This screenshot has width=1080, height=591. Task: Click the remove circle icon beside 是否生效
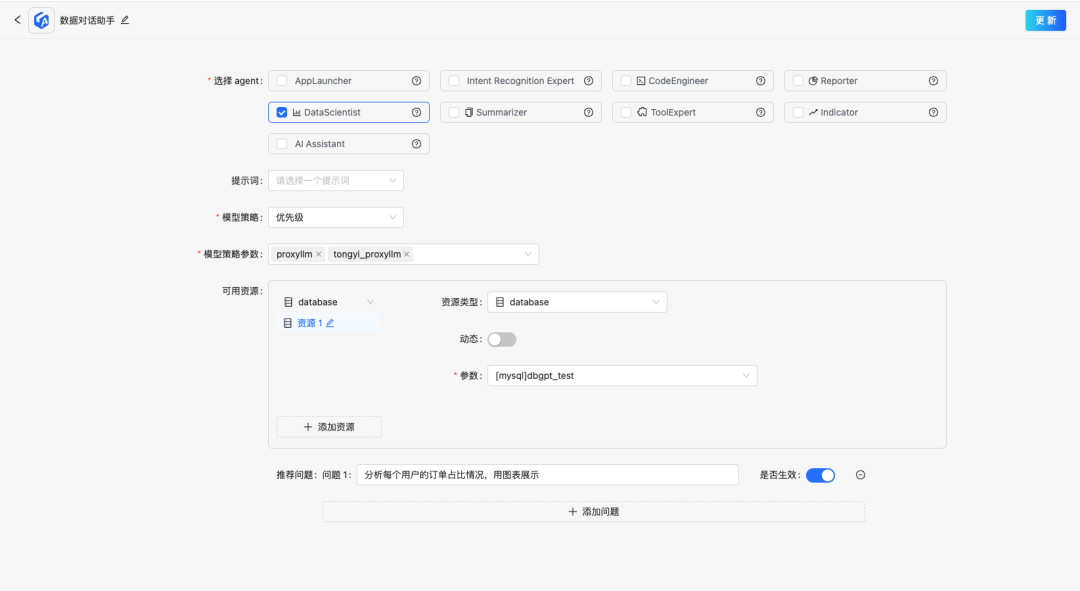860,475
